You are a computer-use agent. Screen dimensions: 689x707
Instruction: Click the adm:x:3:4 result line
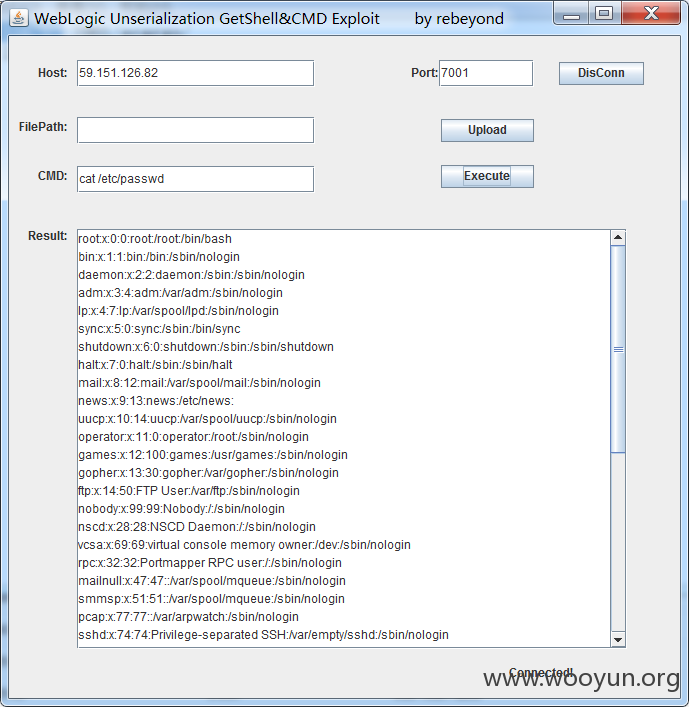coord(180,293)
